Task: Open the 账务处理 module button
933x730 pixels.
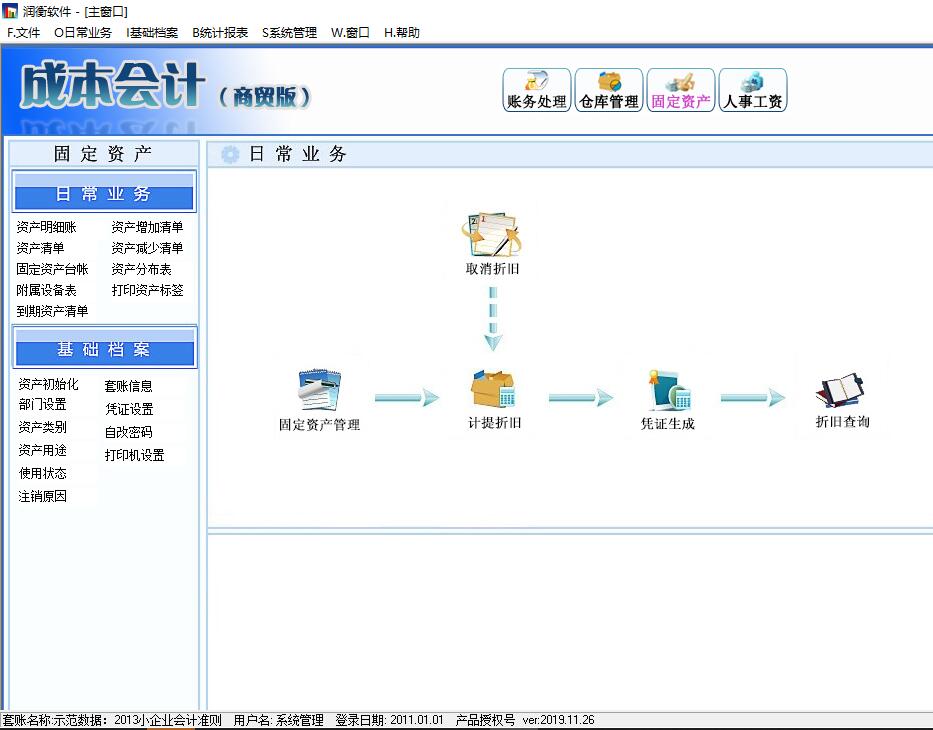Action: [537, 90]
